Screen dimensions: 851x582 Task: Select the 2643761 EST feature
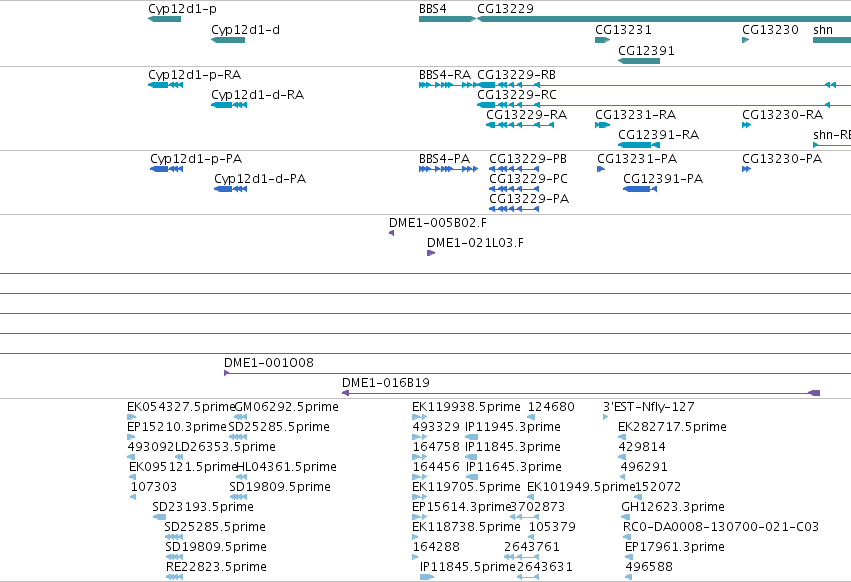[x=521, y=556]
